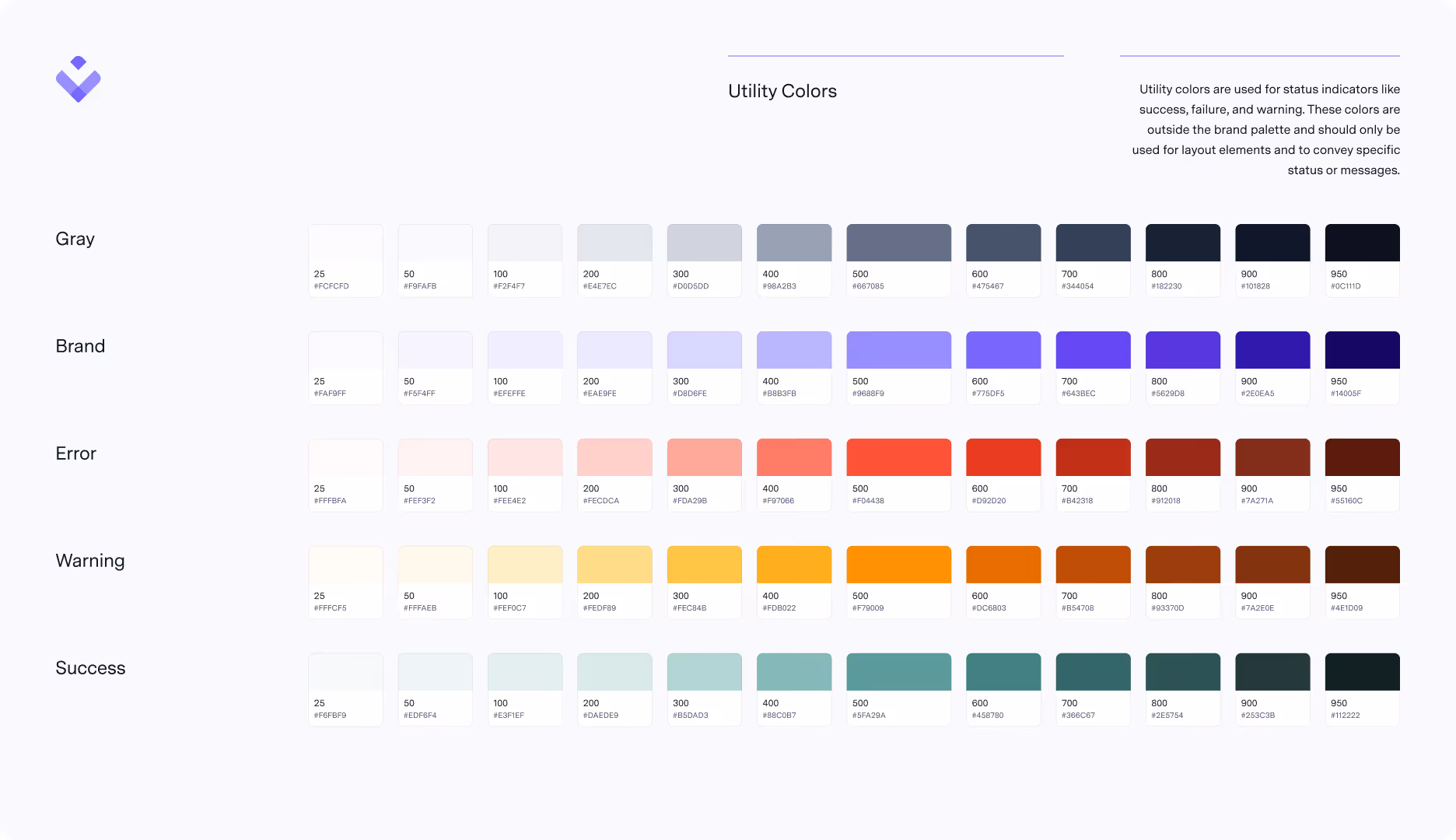Screen dimensions: 1456x840
Task: Choose the Error 600 swatch #D92D20
Action: point(1003,475)
